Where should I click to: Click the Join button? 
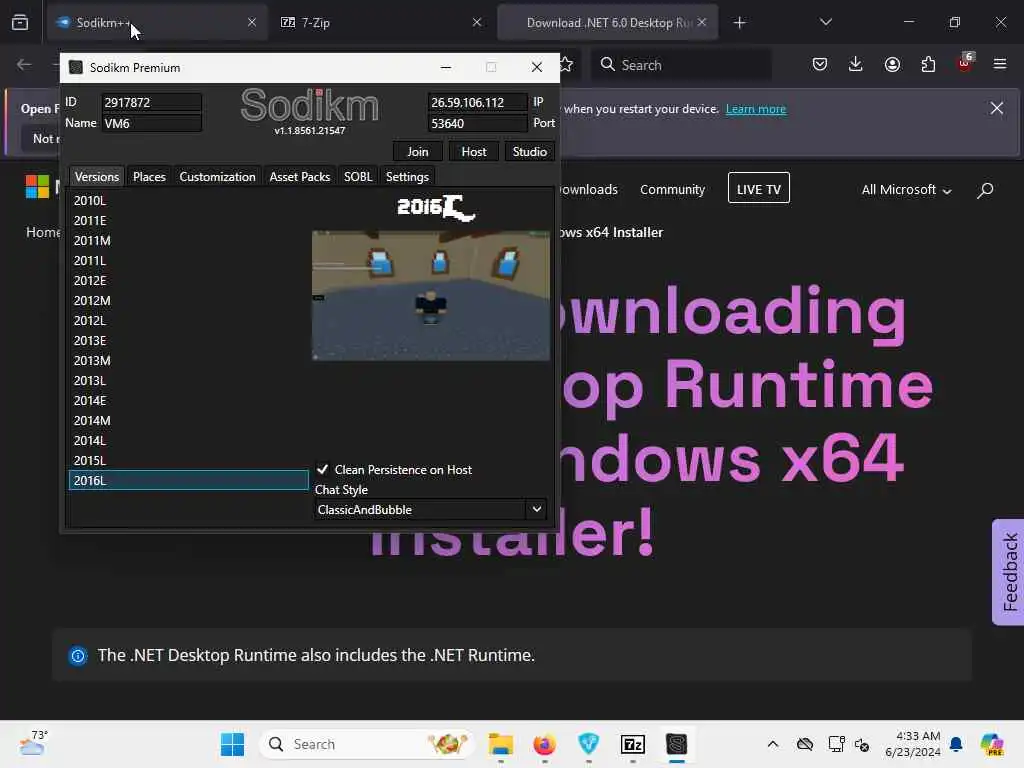pyautogui.click(x=418, y=152)
